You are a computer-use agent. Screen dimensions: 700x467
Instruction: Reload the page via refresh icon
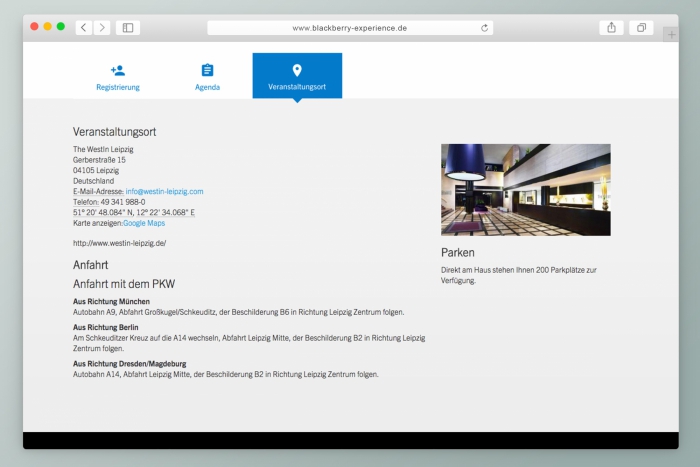coord(484,28)
